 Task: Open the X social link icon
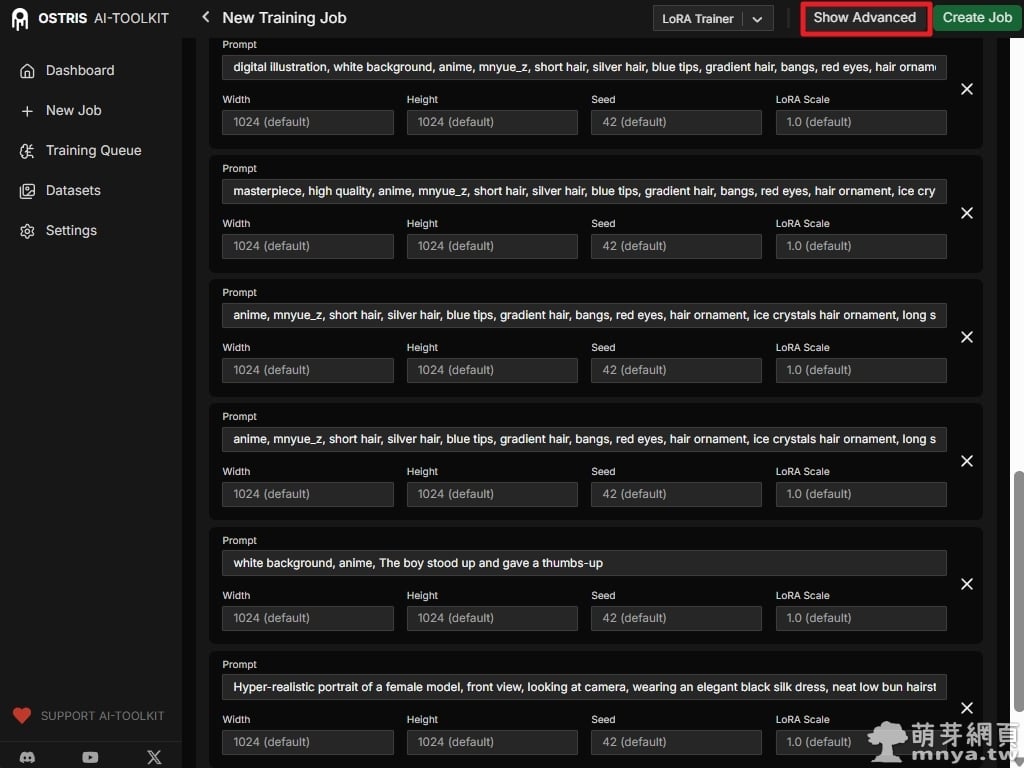(x=154, y=757)
